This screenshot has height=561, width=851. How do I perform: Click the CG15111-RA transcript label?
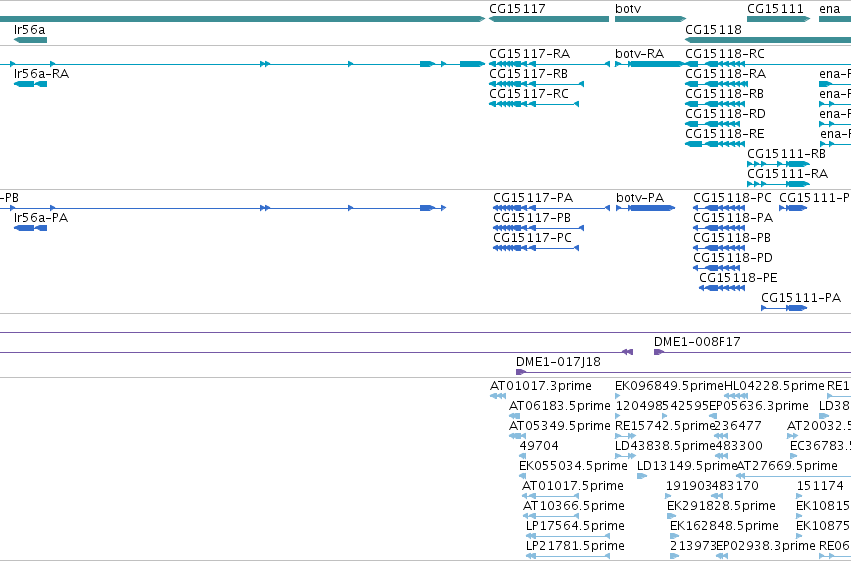[788, 174]
